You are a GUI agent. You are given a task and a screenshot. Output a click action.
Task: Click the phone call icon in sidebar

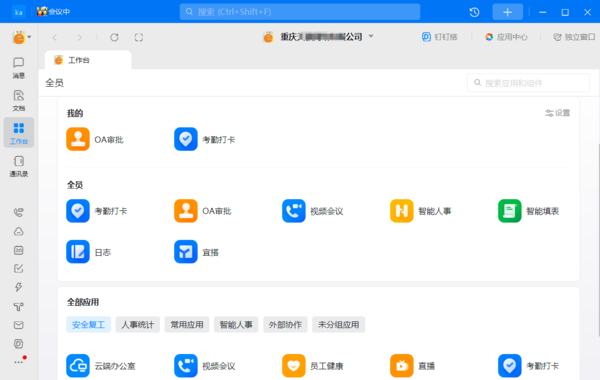click(x=18, y=212)
